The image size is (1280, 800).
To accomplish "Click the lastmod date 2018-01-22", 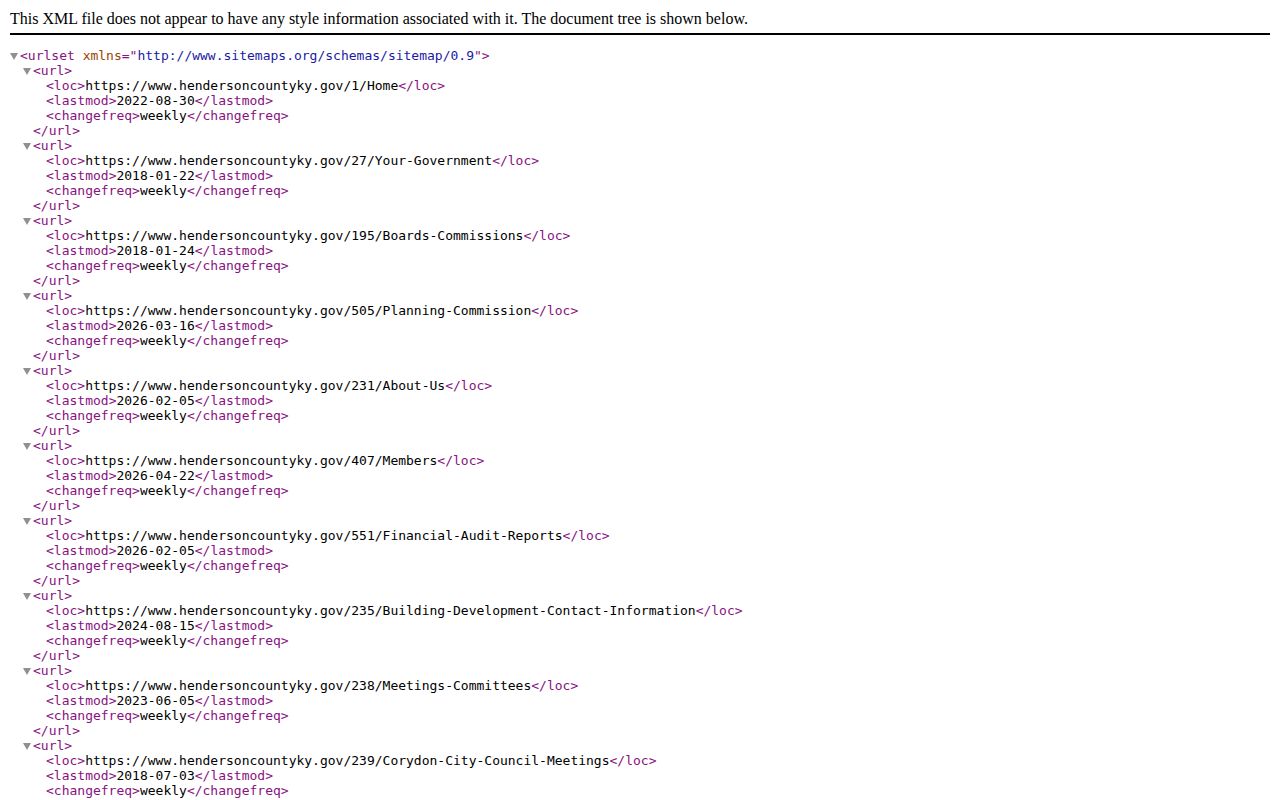I will pos(155,176).
